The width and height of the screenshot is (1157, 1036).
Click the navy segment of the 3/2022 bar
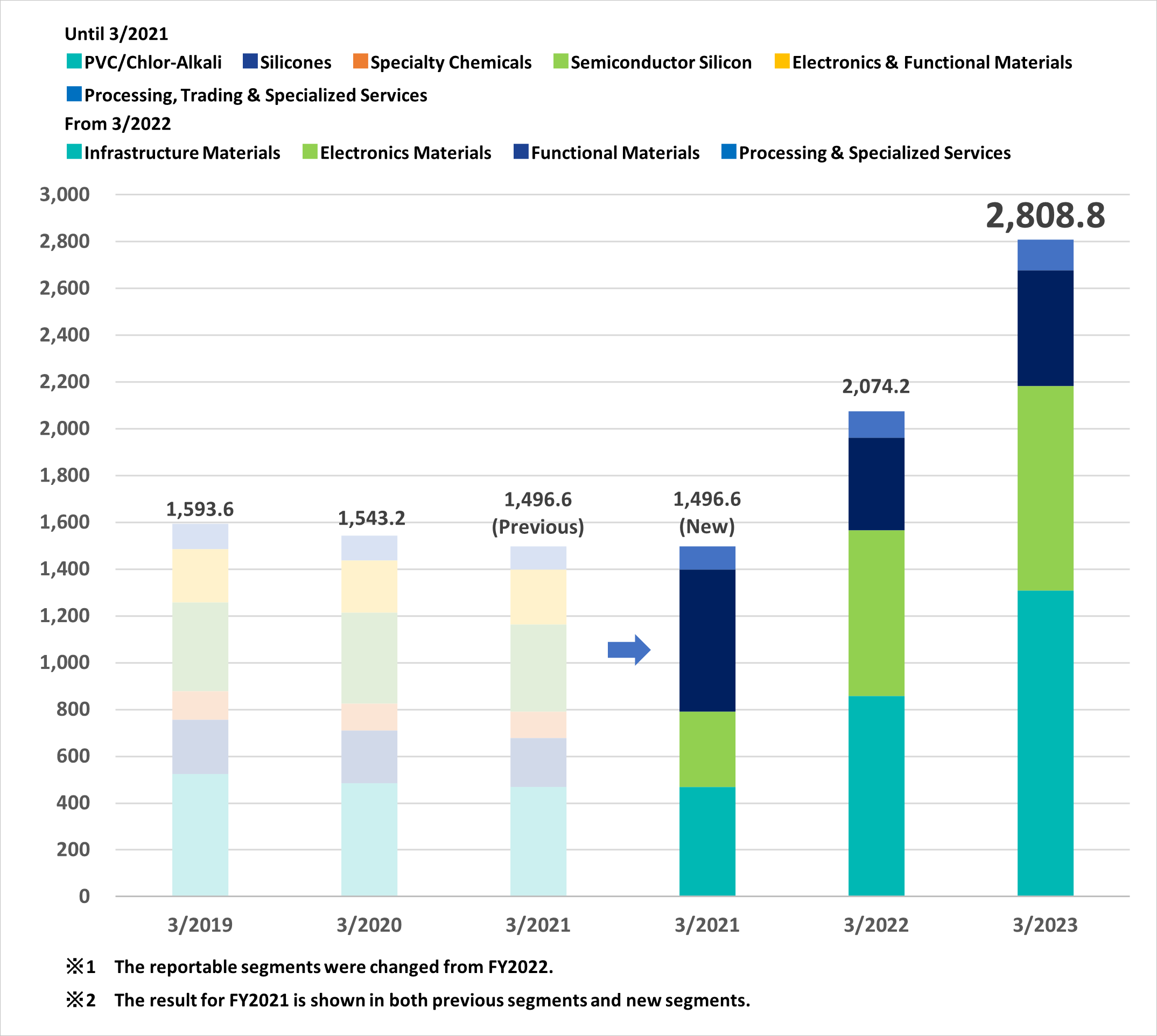point(876,484)
